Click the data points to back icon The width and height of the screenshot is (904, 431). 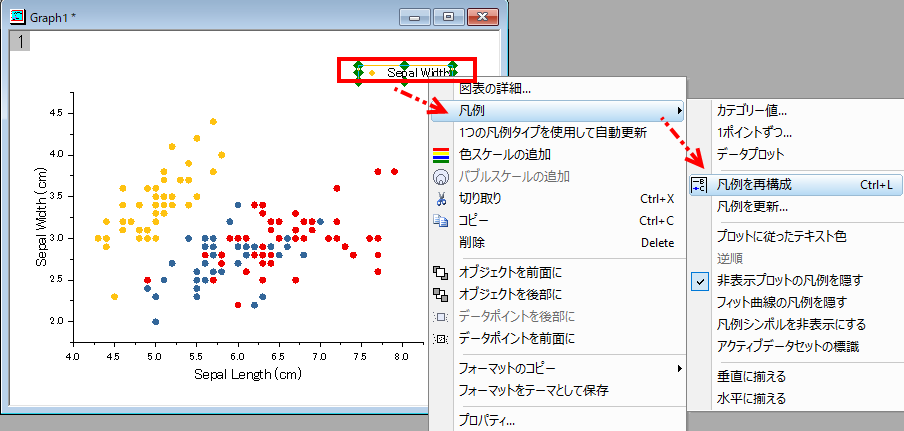[441, 316]
